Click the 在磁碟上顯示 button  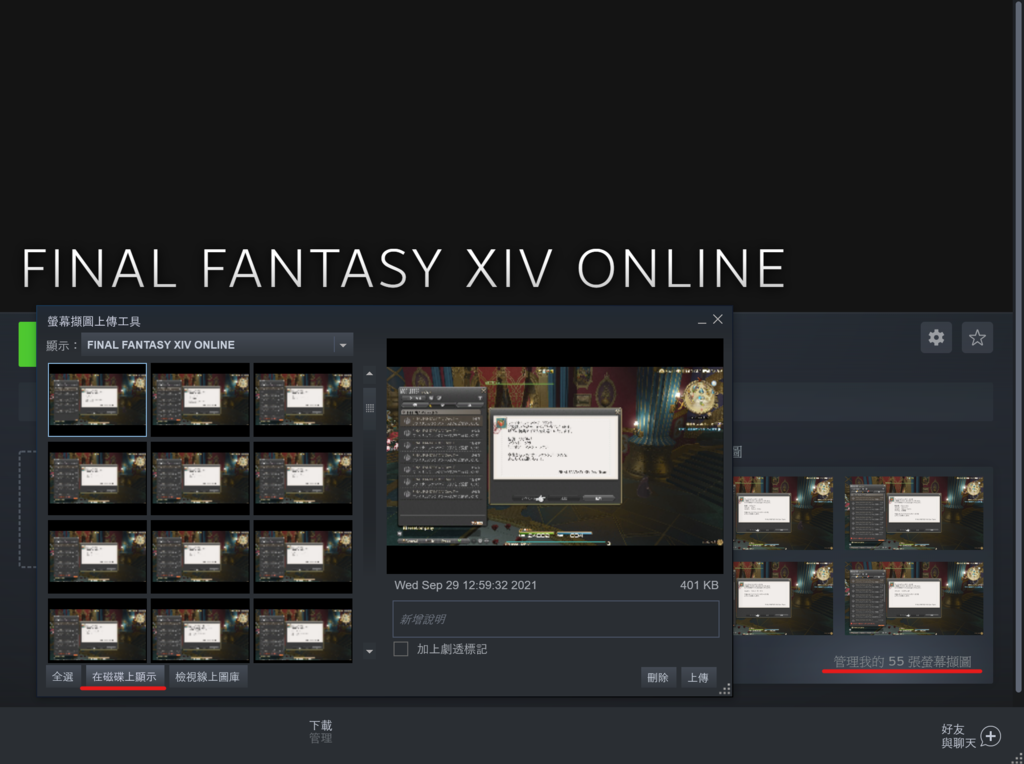[x=124, y=677]
